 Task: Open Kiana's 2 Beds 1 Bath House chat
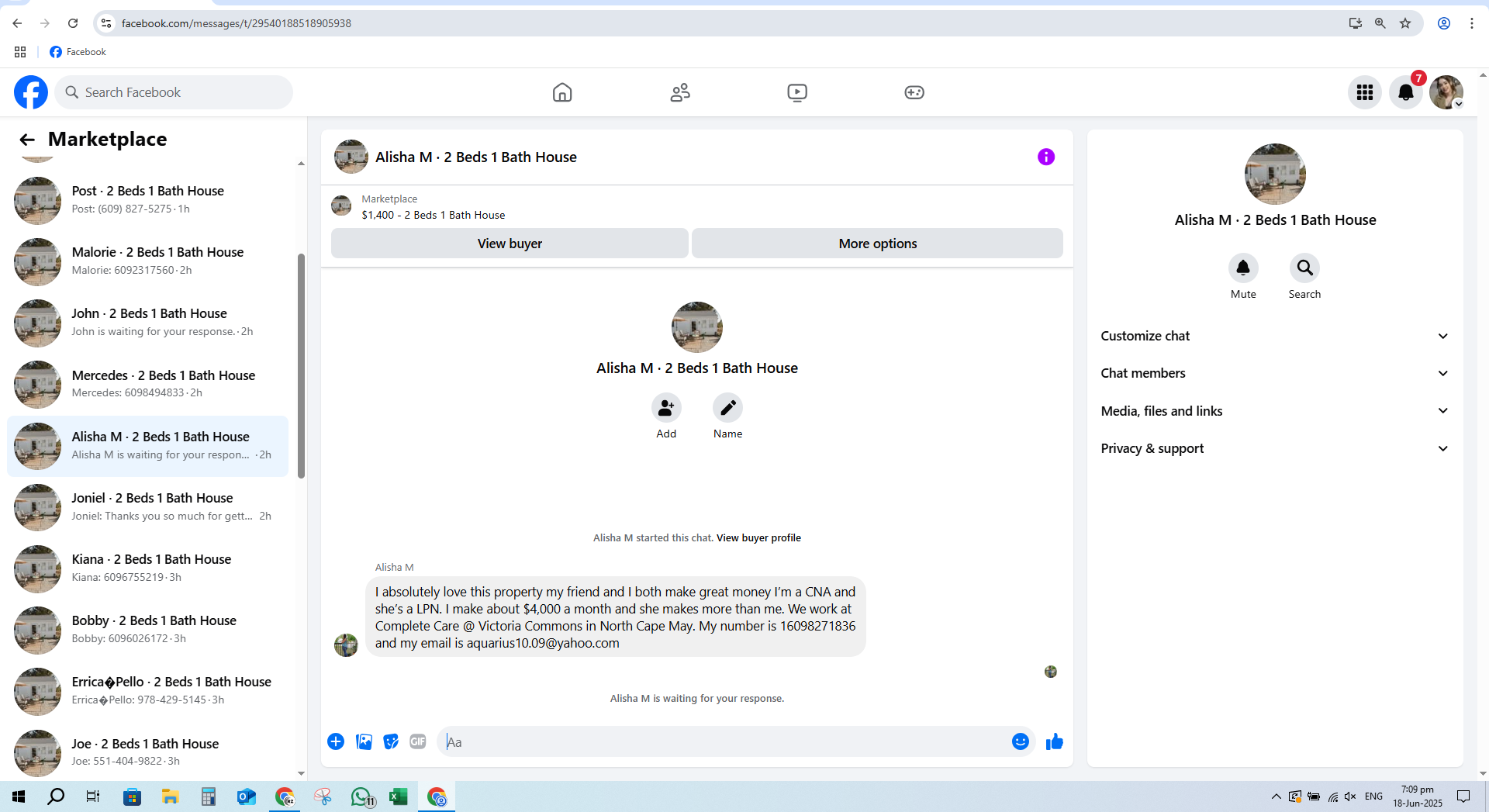point(147,568)
